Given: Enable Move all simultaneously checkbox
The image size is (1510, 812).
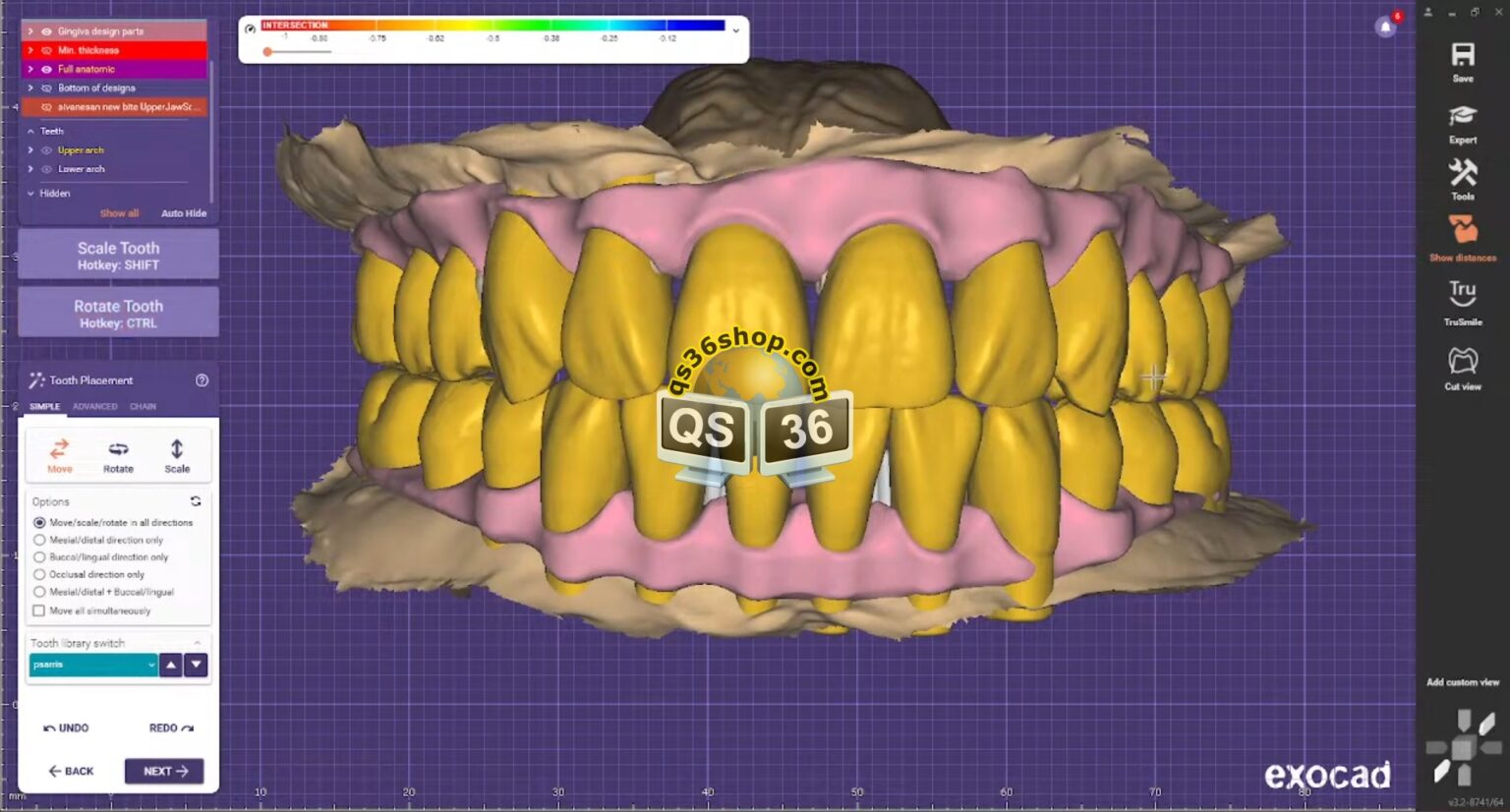Looking at the screenshot, I should point(39,610).
